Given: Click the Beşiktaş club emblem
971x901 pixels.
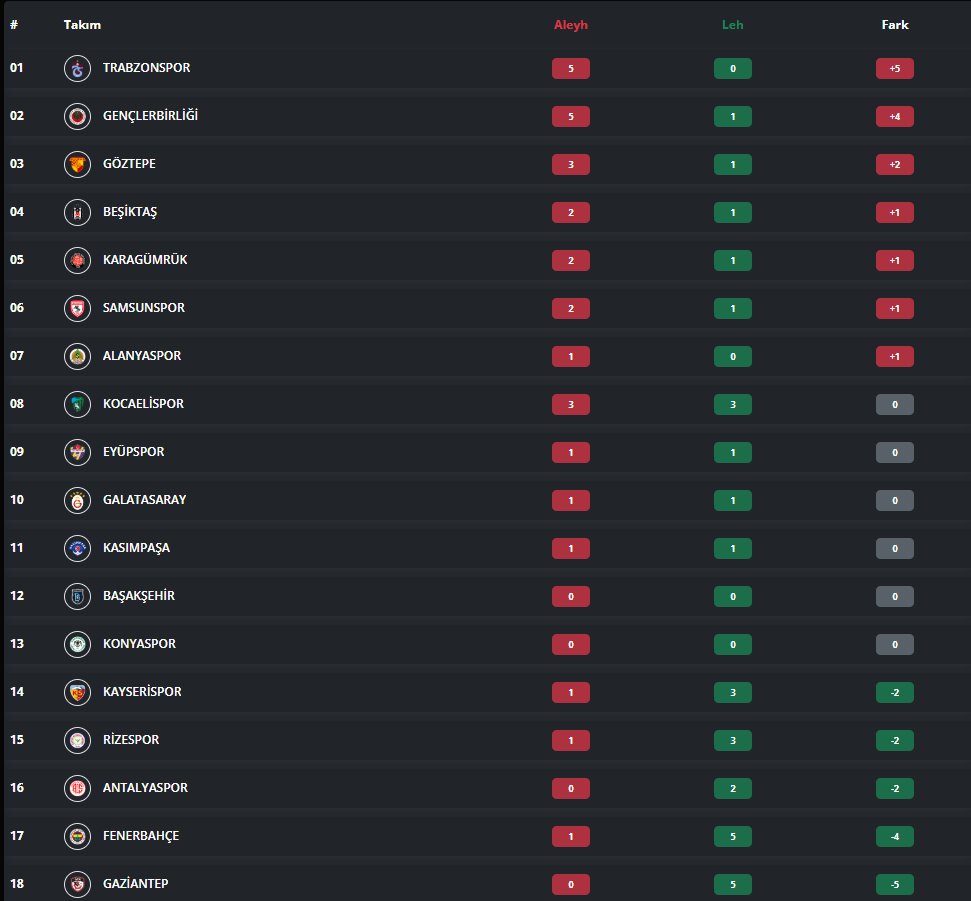Looking at the screenshot, I should [x=77, y=212].
